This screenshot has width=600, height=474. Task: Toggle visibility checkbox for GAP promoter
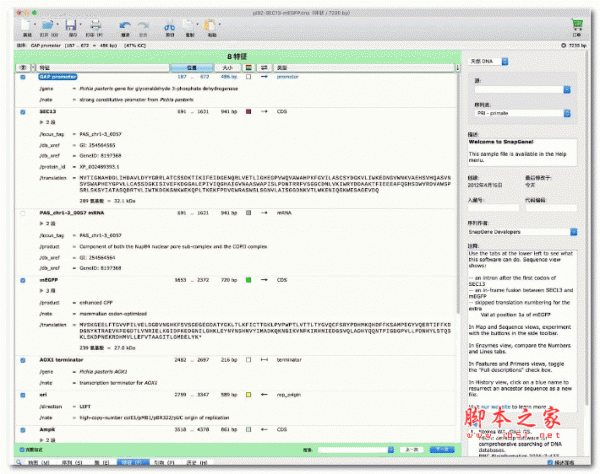(23, 77)
